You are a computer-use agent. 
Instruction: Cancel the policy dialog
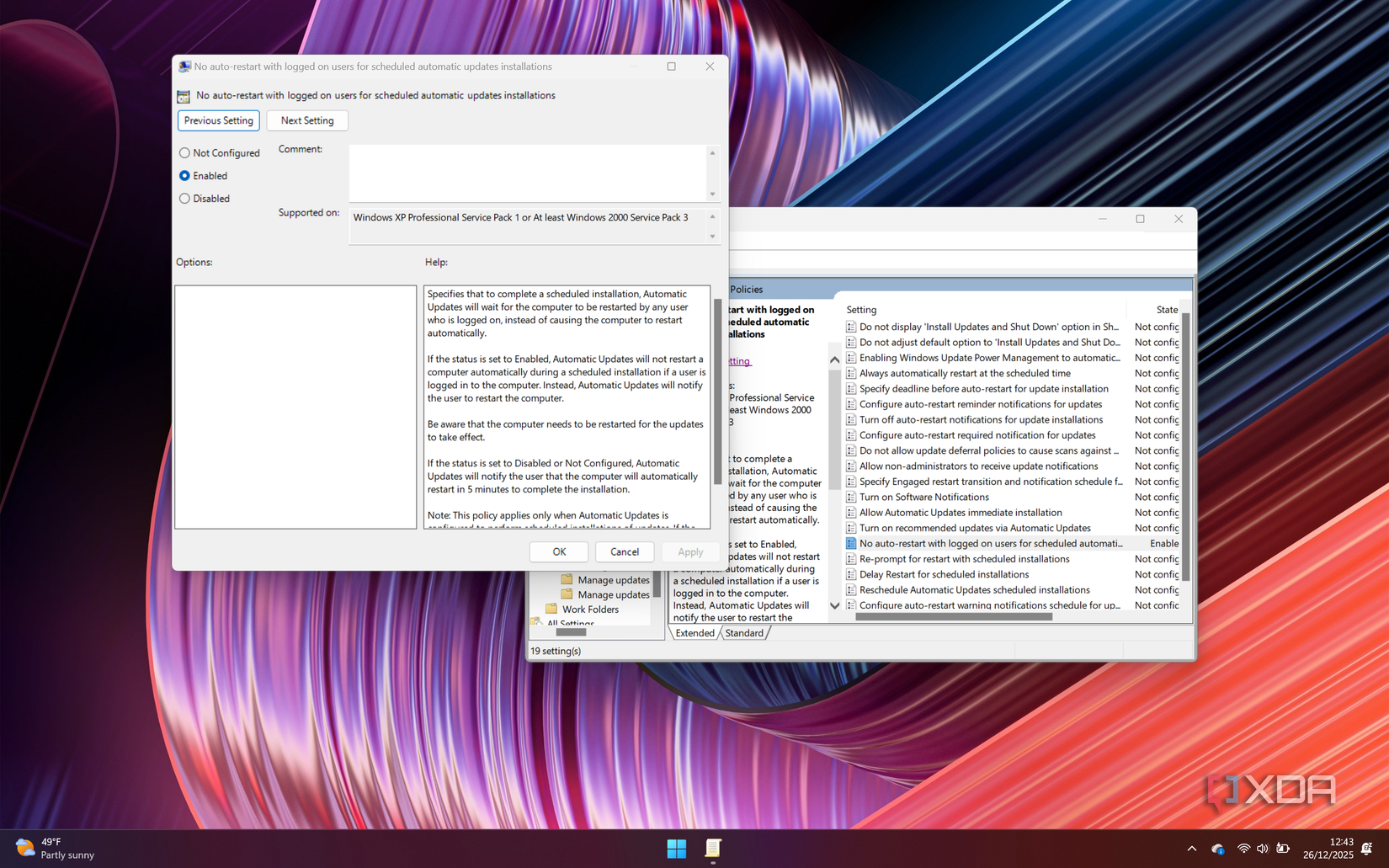(625, 551)
